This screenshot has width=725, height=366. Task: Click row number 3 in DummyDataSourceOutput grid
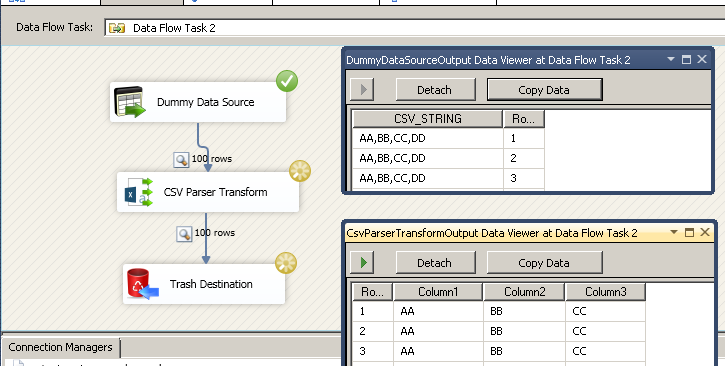524,178
